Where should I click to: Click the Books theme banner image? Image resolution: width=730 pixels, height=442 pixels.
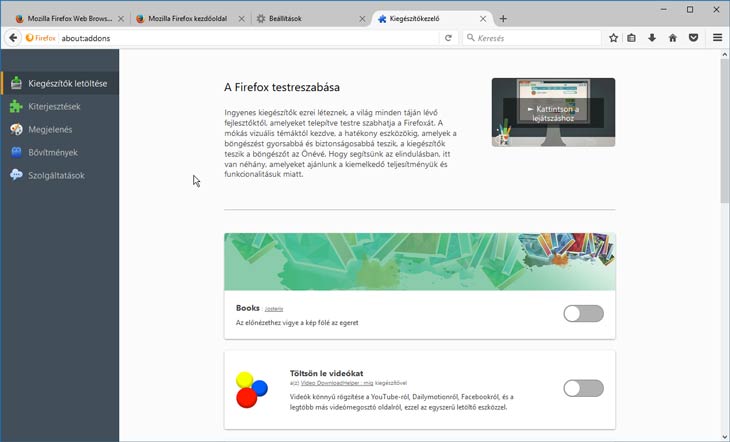(419, 262)
